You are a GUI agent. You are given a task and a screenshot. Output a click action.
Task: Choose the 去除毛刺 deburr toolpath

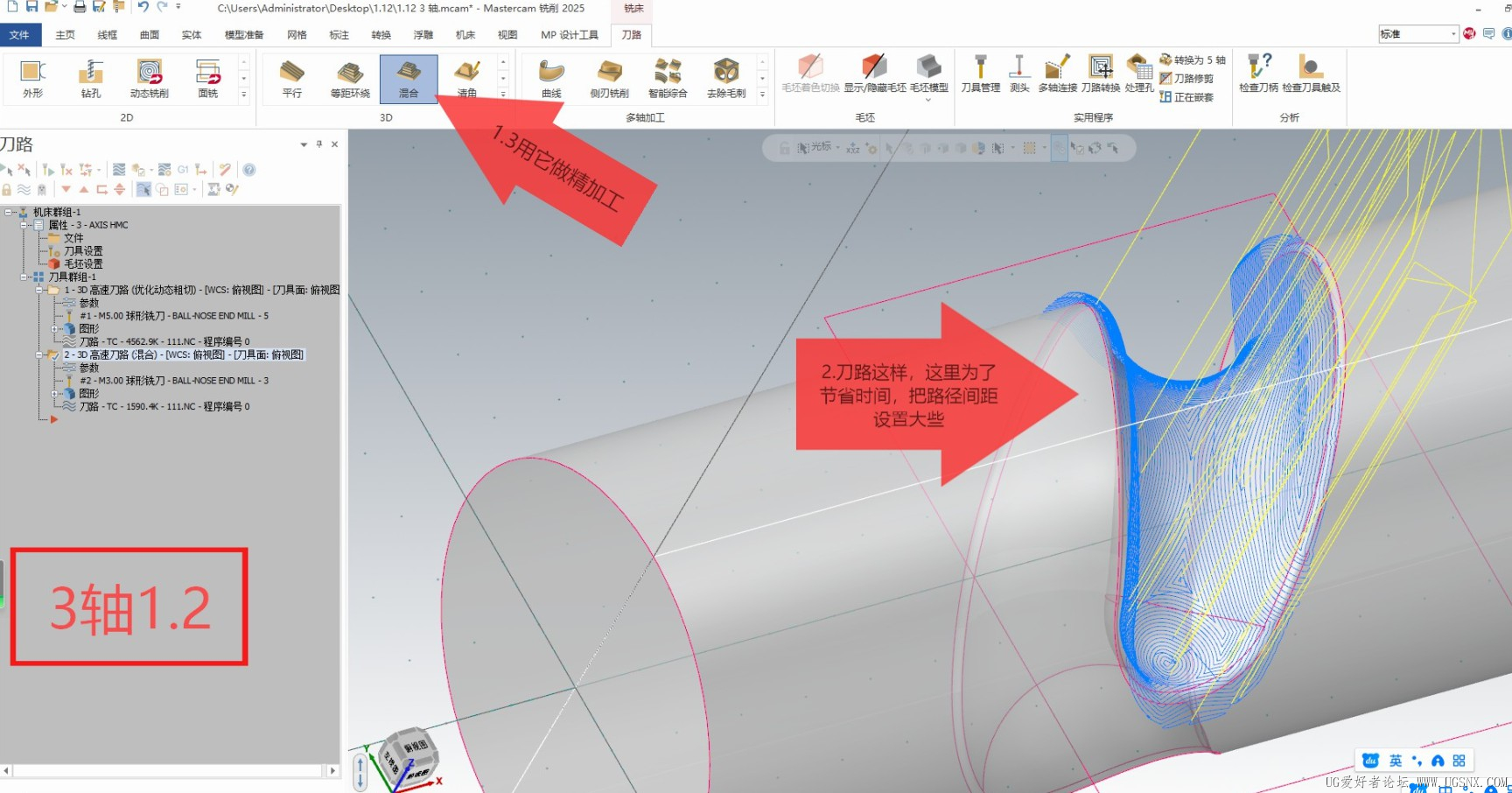click(726, 79)
